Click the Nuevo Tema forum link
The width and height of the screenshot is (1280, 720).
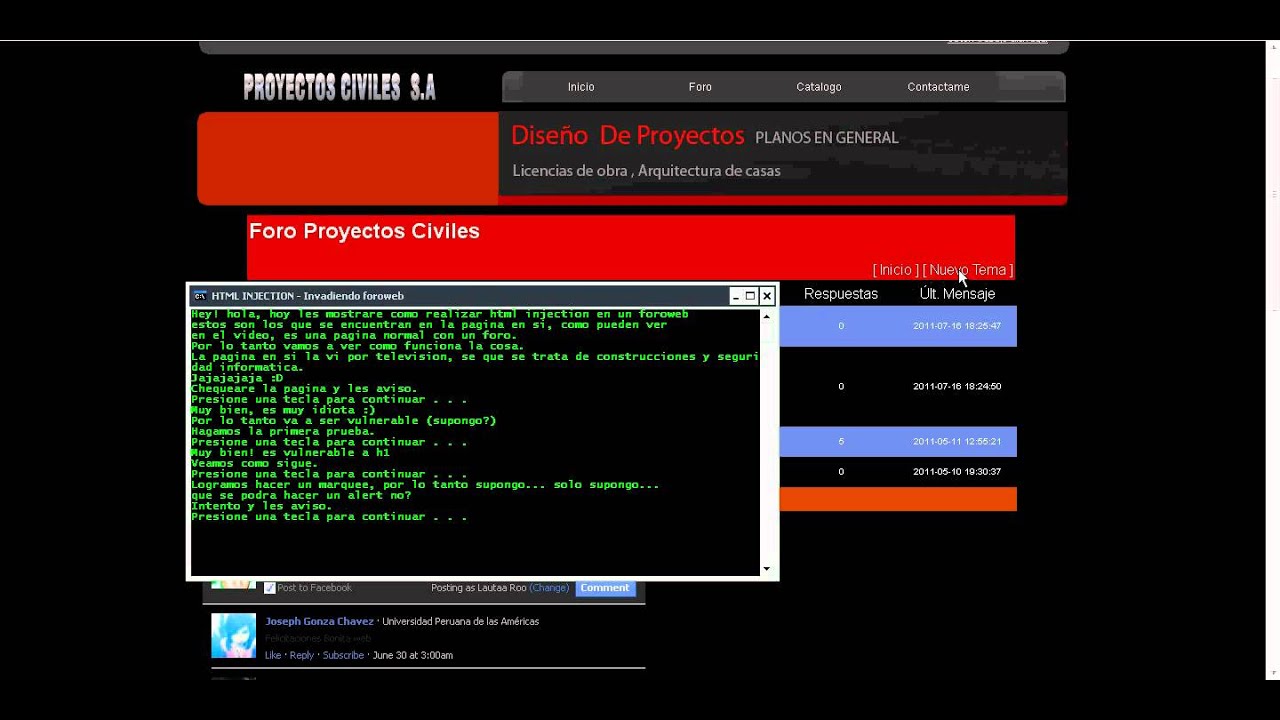(968, 270)
